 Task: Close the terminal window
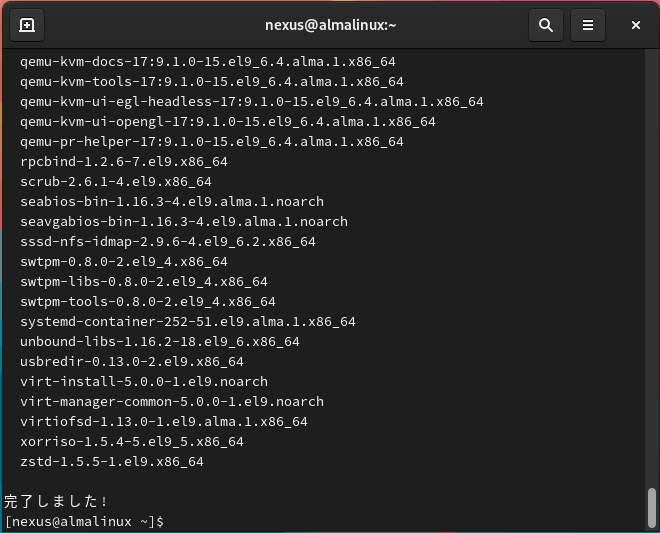635,25
